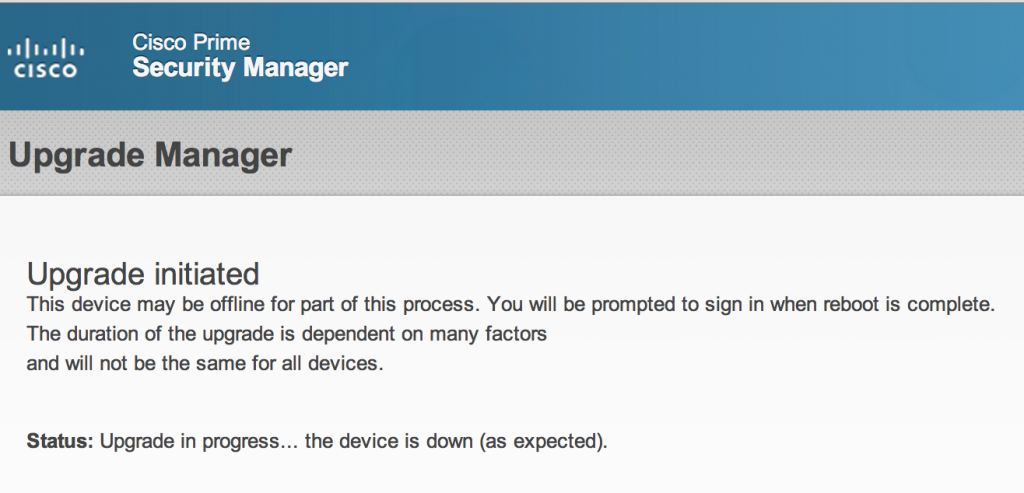Screen dimensions: 1024x493
Task: Click the Upgrade in progress status message
Action: (198, 441)
